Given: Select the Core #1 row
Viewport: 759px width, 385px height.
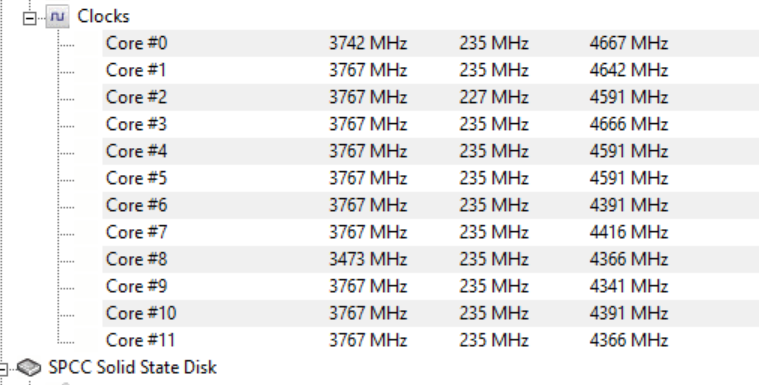Looking at the screenshot, I should click(431, 71).
